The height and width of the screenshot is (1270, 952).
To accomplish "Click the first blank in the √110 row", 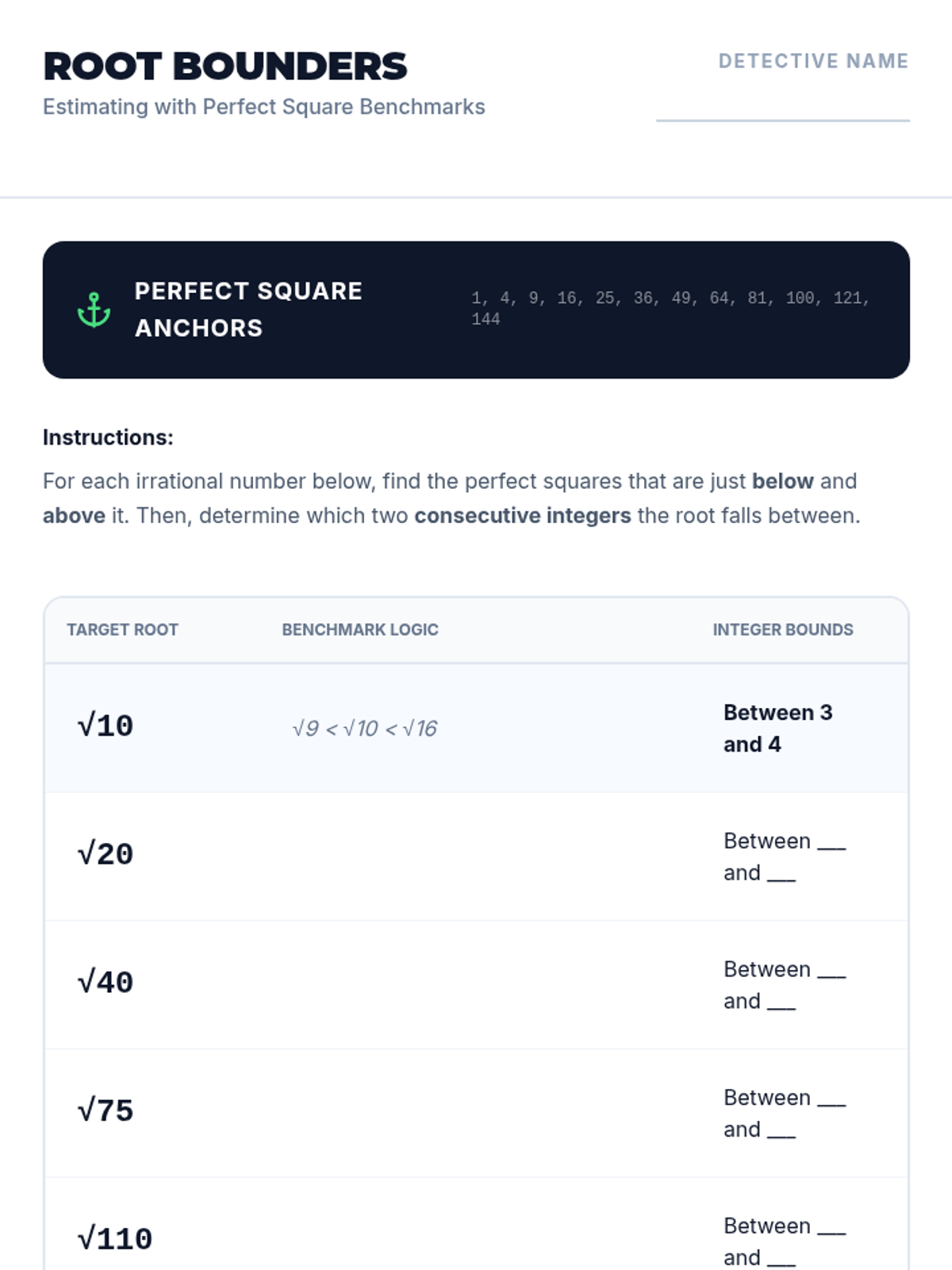I will [x=831, y=1230].
